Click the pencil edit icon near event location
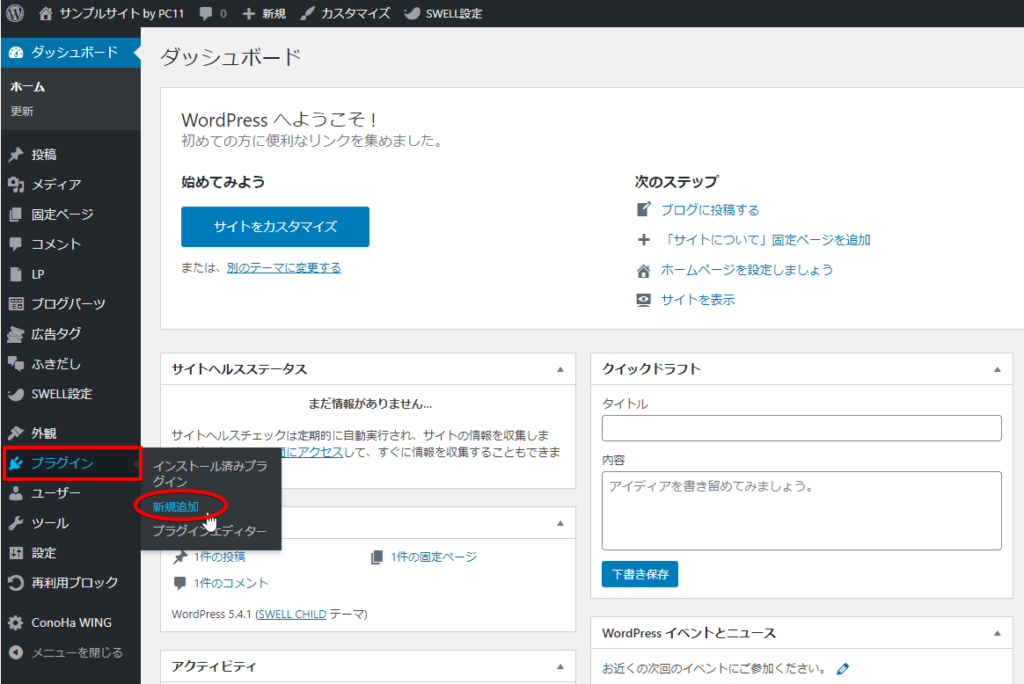 [843, 668]
